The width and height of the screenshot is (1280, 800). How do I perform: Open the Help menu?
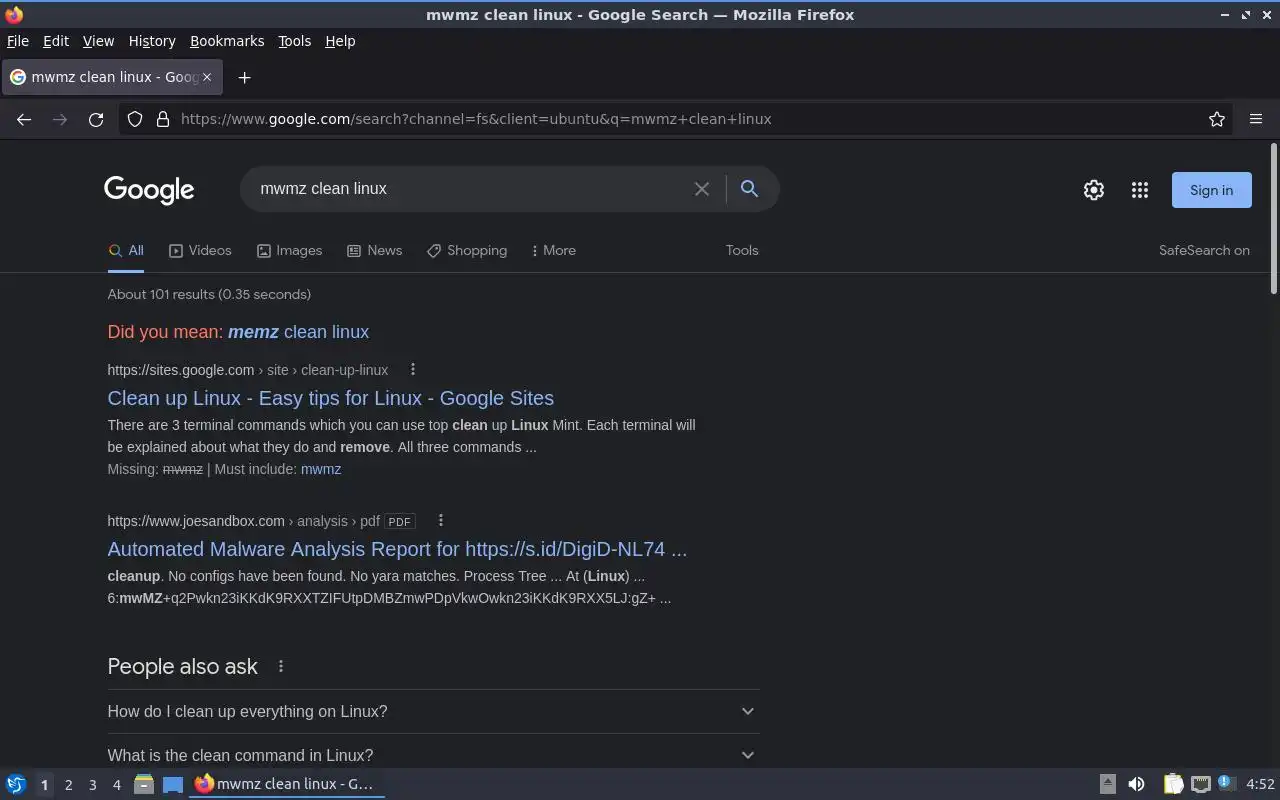pos(340,41)
